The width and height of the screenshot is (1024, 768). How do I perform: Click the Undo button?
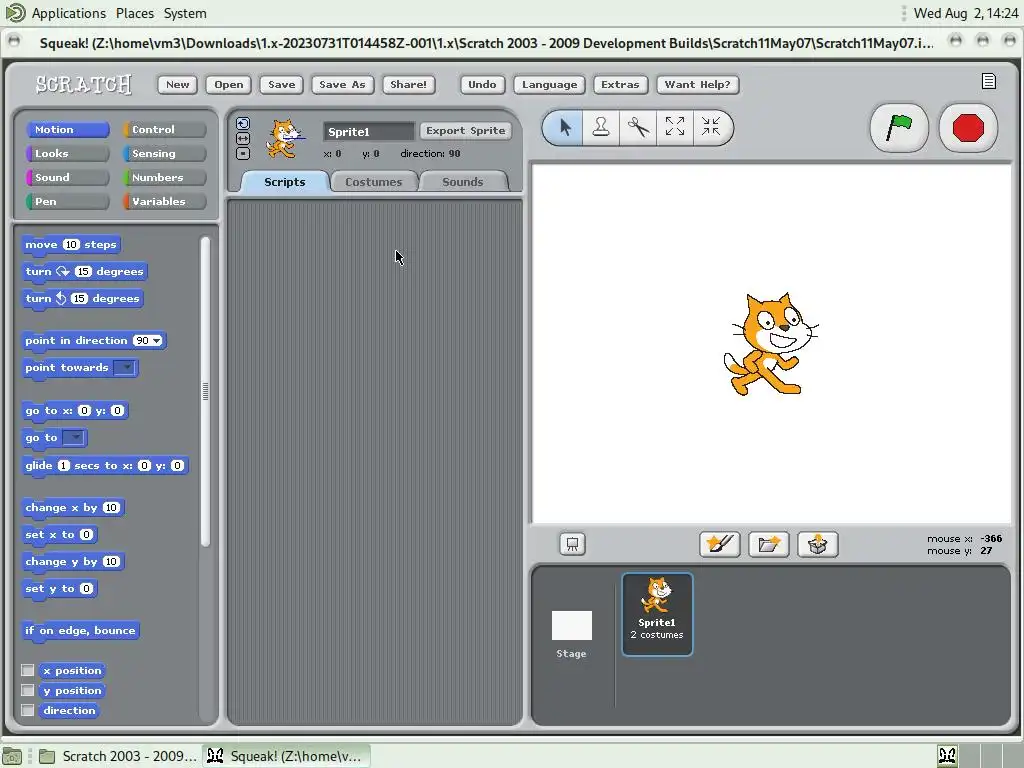482,84
